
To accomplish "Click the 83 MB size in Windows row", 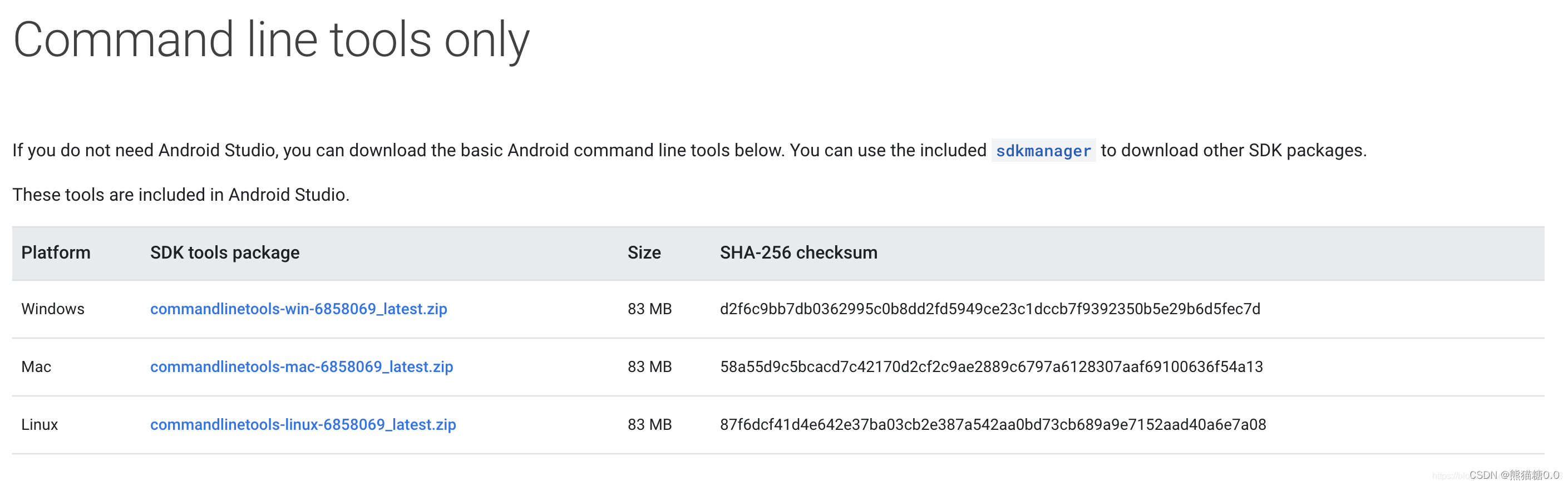I will click(x=649, y=309).
